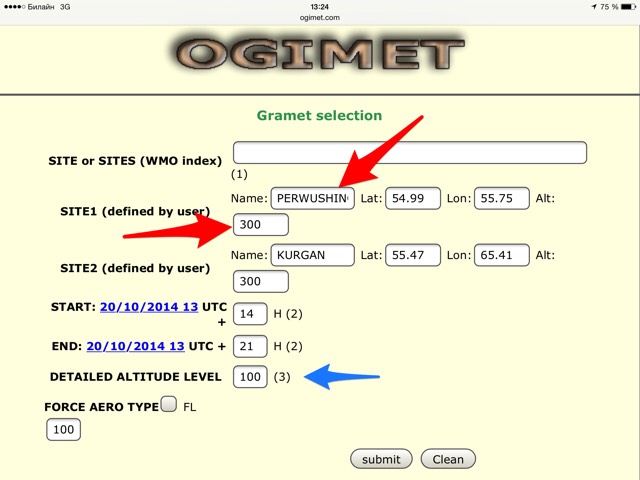This screenshot has height=480, width=640.
Task: Edit the SITE1 Name field PERWUSHIN
Action: point(313,198)
